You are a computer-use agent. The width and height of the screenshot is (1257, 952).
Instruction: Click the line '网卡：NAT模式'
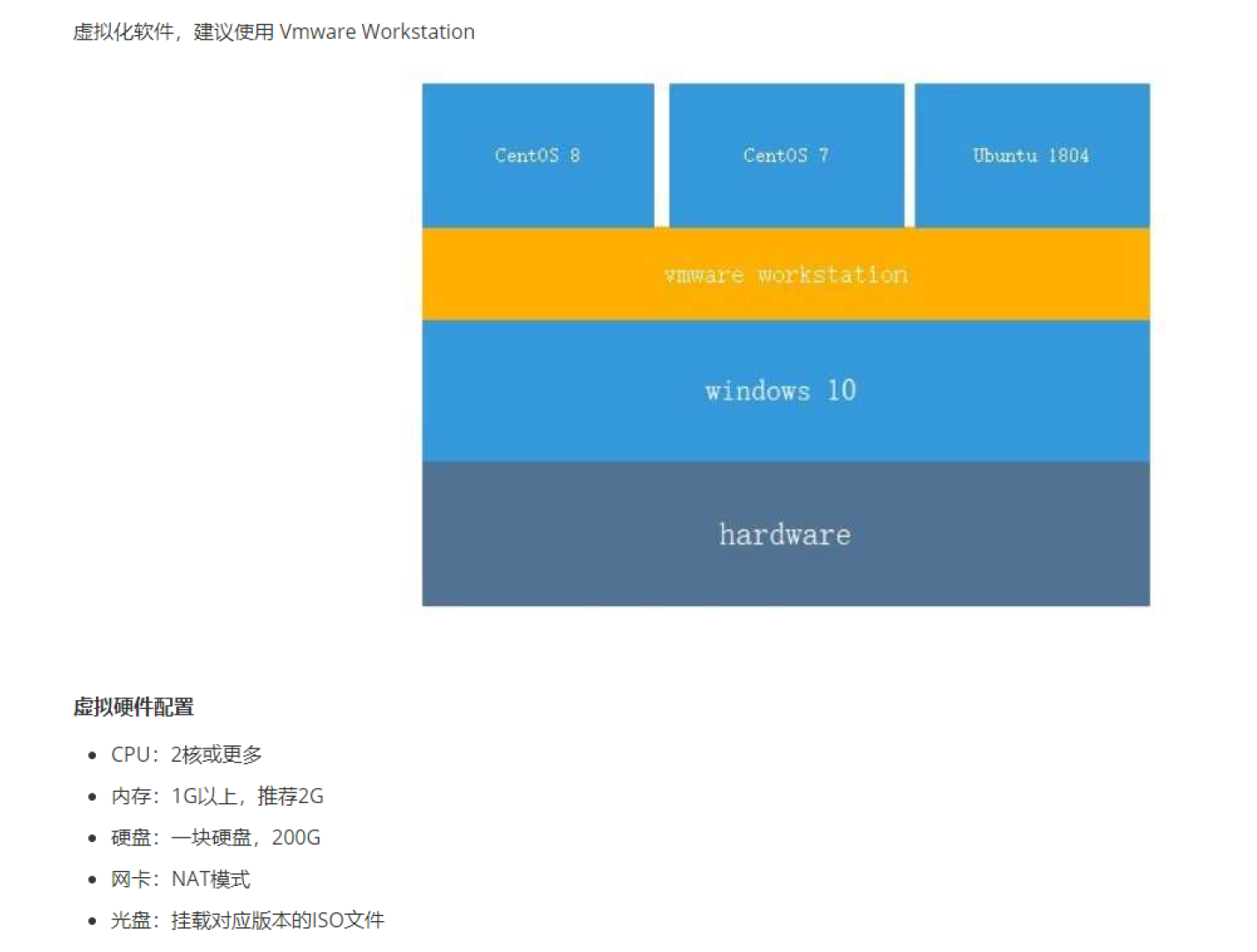(x=181, y=879)
